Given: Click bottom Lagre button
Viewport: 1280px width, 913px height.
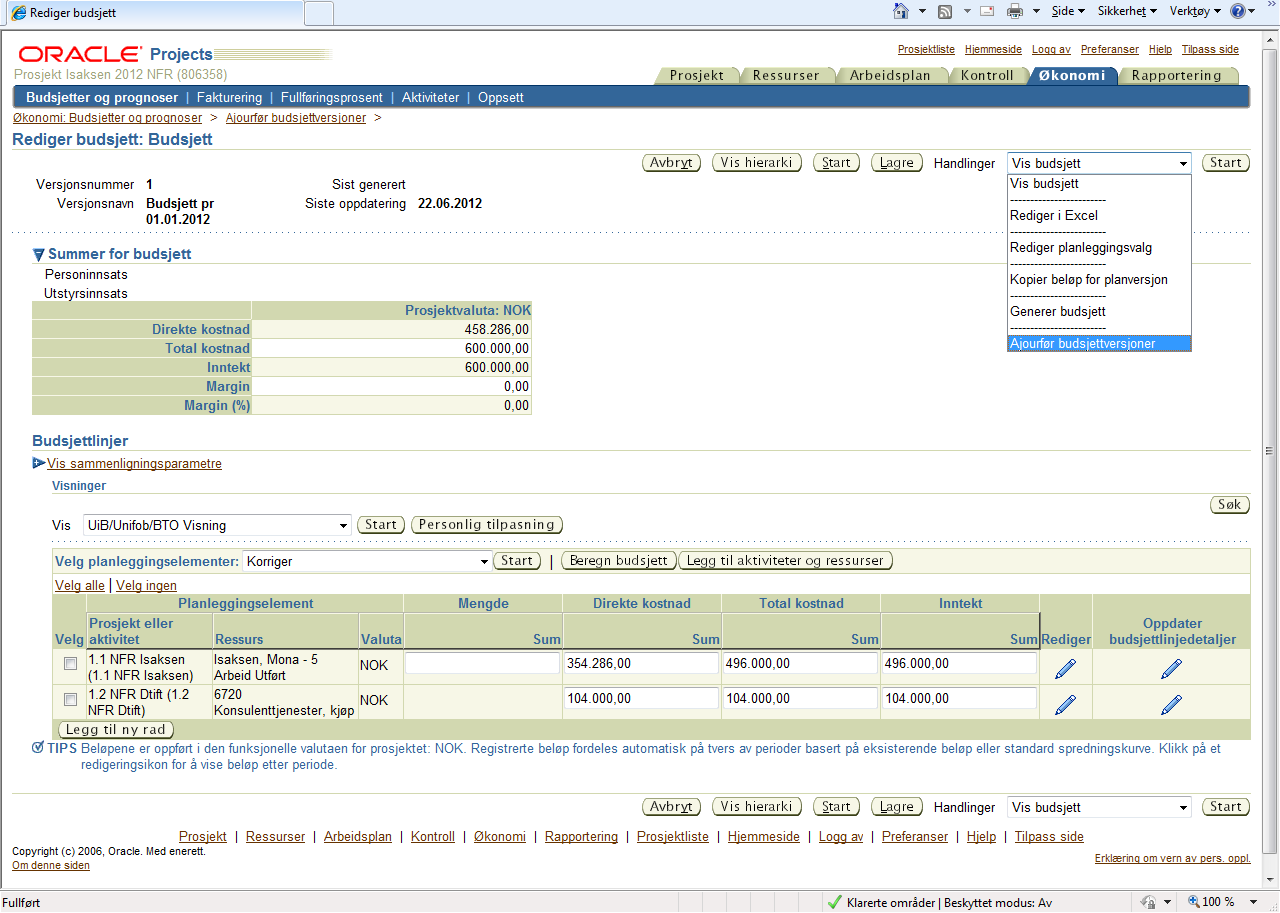Looking at the screenshot, I should point(897,807).
